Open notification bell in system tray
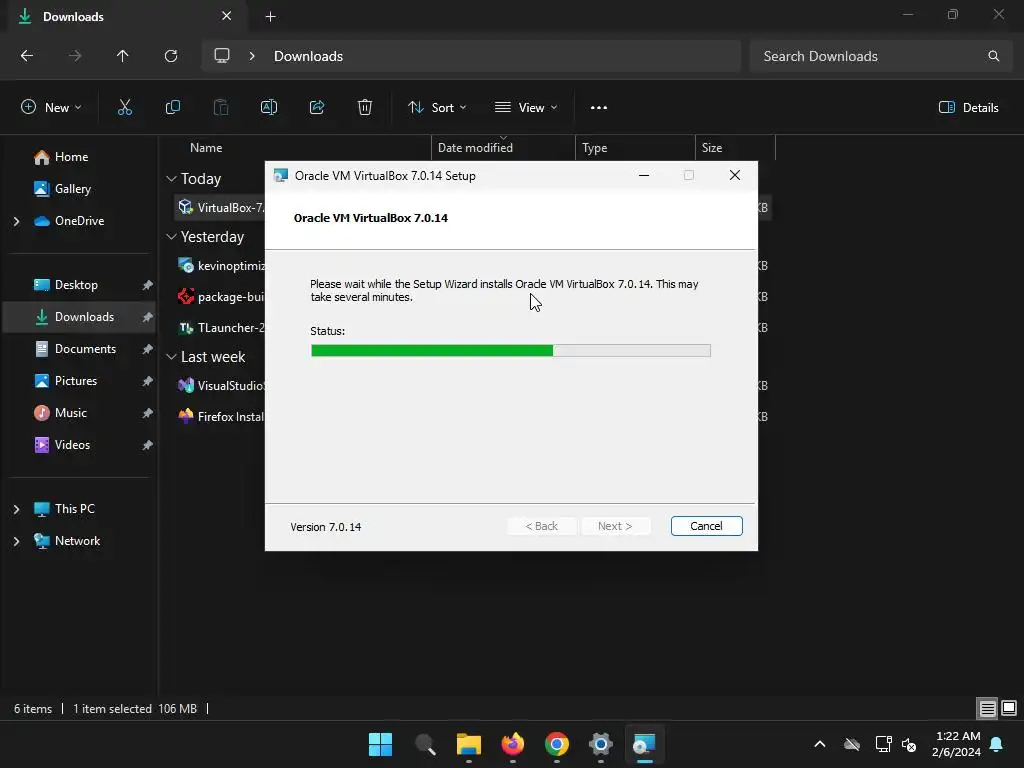Screen dimensions: 1024x768 [x=997, y=744]
